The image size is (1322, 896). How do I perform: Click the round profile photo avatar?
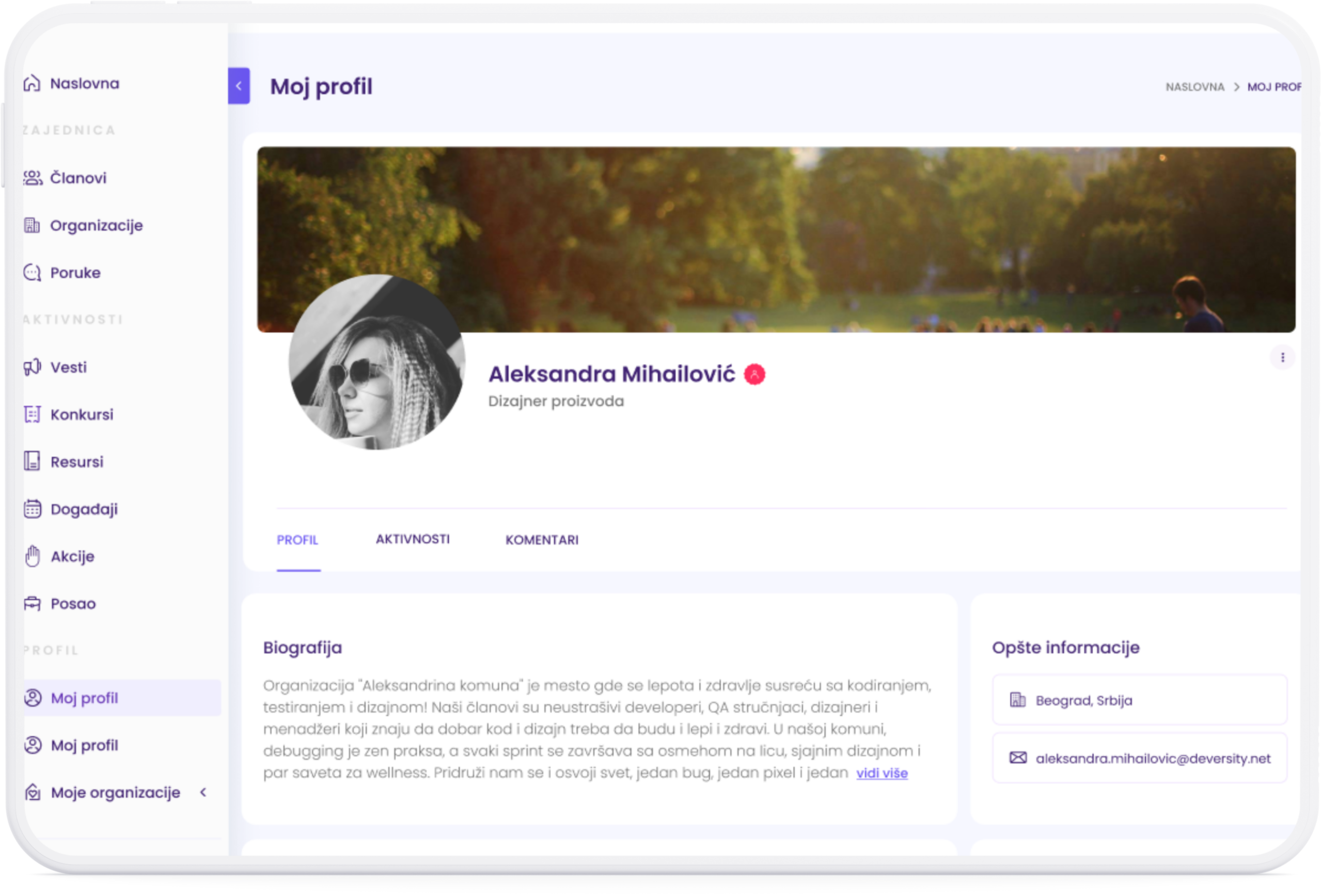coord(376,363)
